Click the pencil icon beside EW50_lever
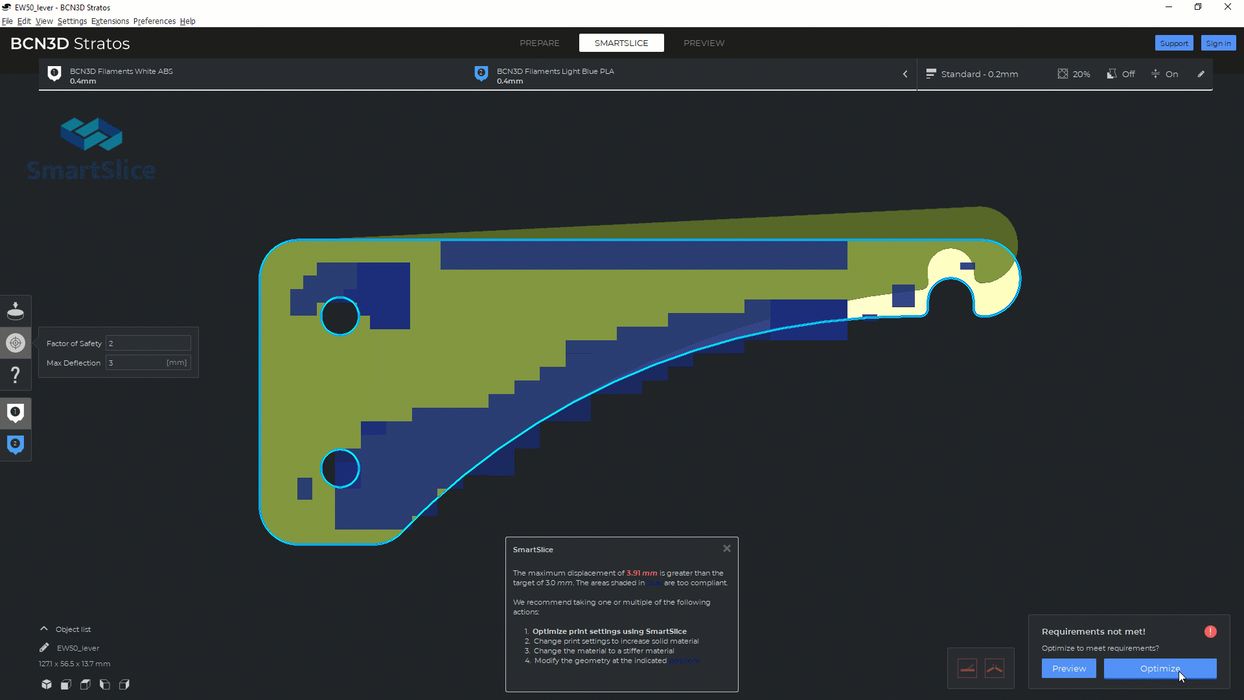Viewport: 1244px width, 700px height. [44, 648]
